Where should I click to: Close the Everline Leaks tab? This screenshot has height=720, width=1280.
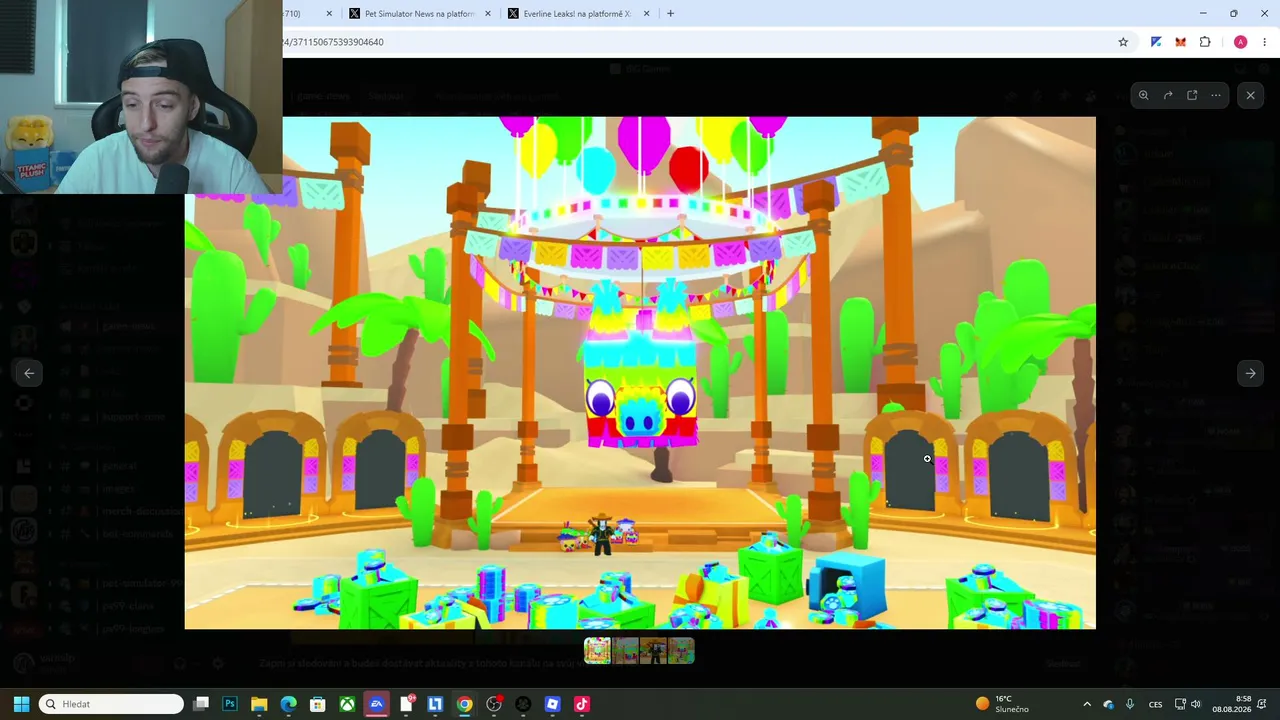646,14
